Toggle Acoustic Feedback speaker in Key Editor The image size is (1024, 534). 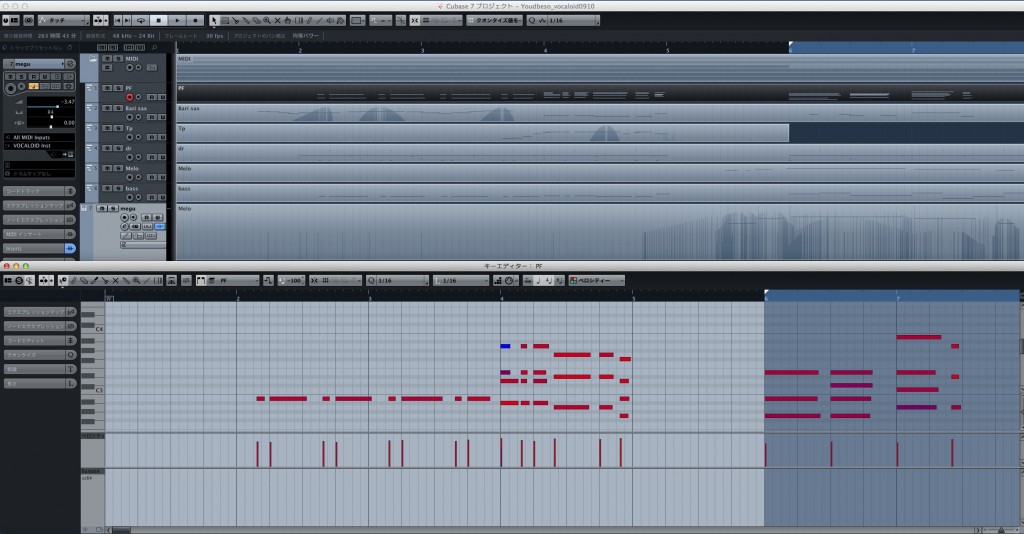[x=29, y=280]
